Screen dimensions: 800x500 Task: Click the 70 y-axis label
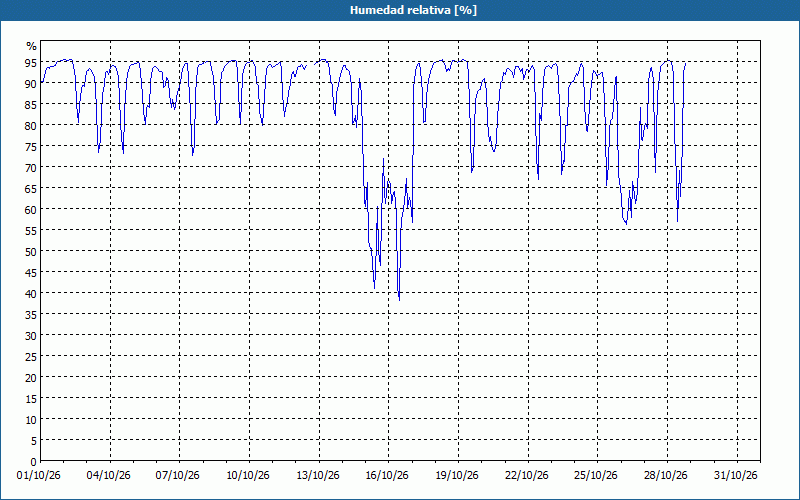pyautogui.click(x=31, y=167)
